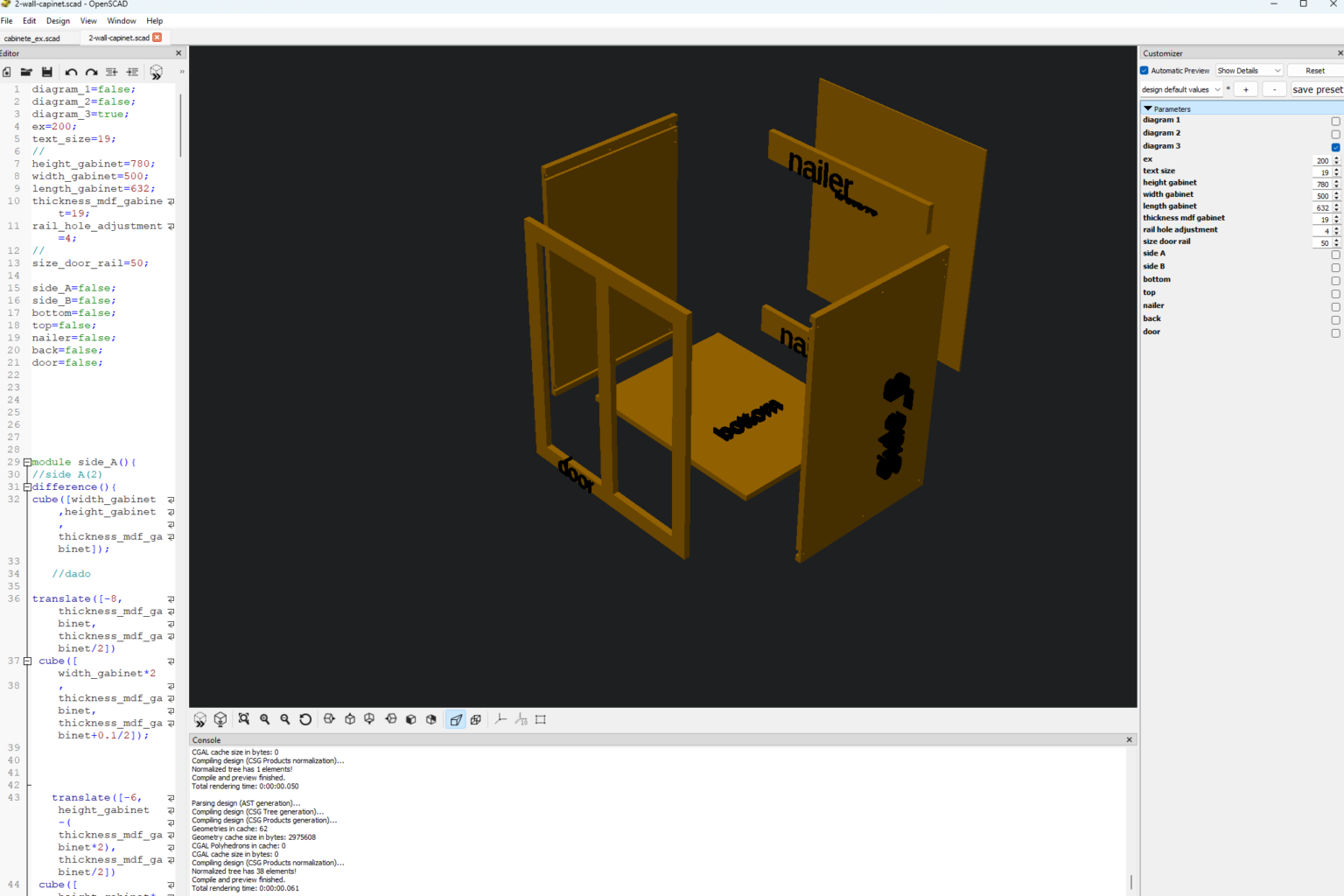The image size is (1344, 896).
Task: Click the ex value spinner arrows
Action: coord(1336,160)
